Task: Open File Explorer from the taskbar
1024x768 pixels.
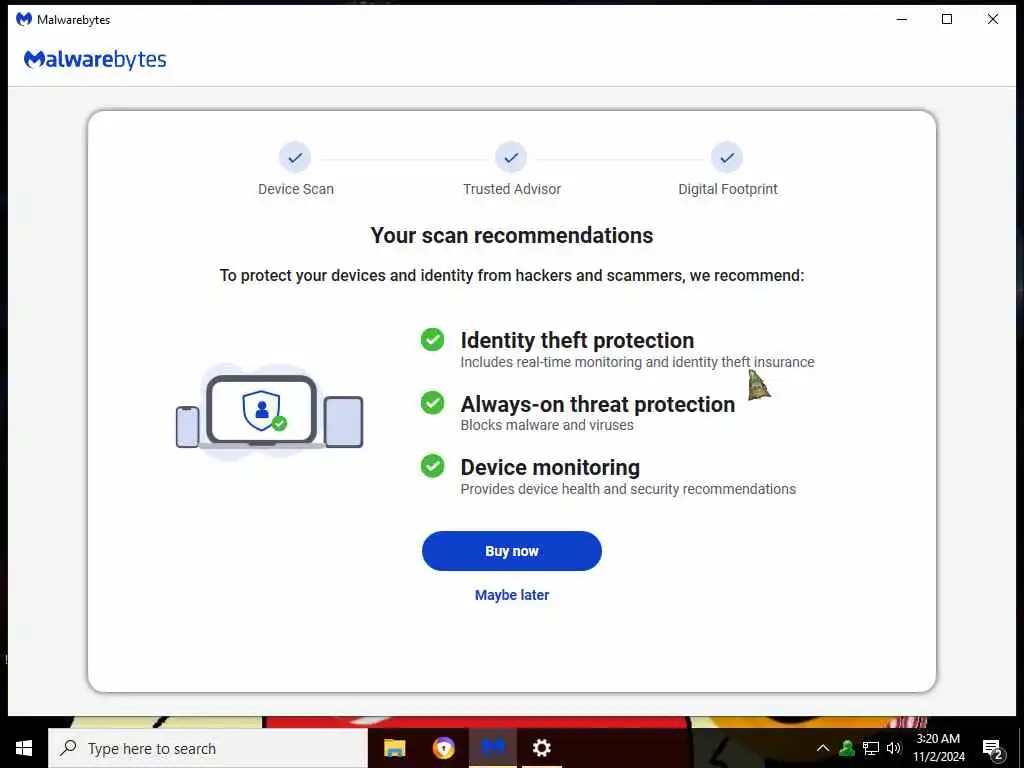Action: [394, 748]
